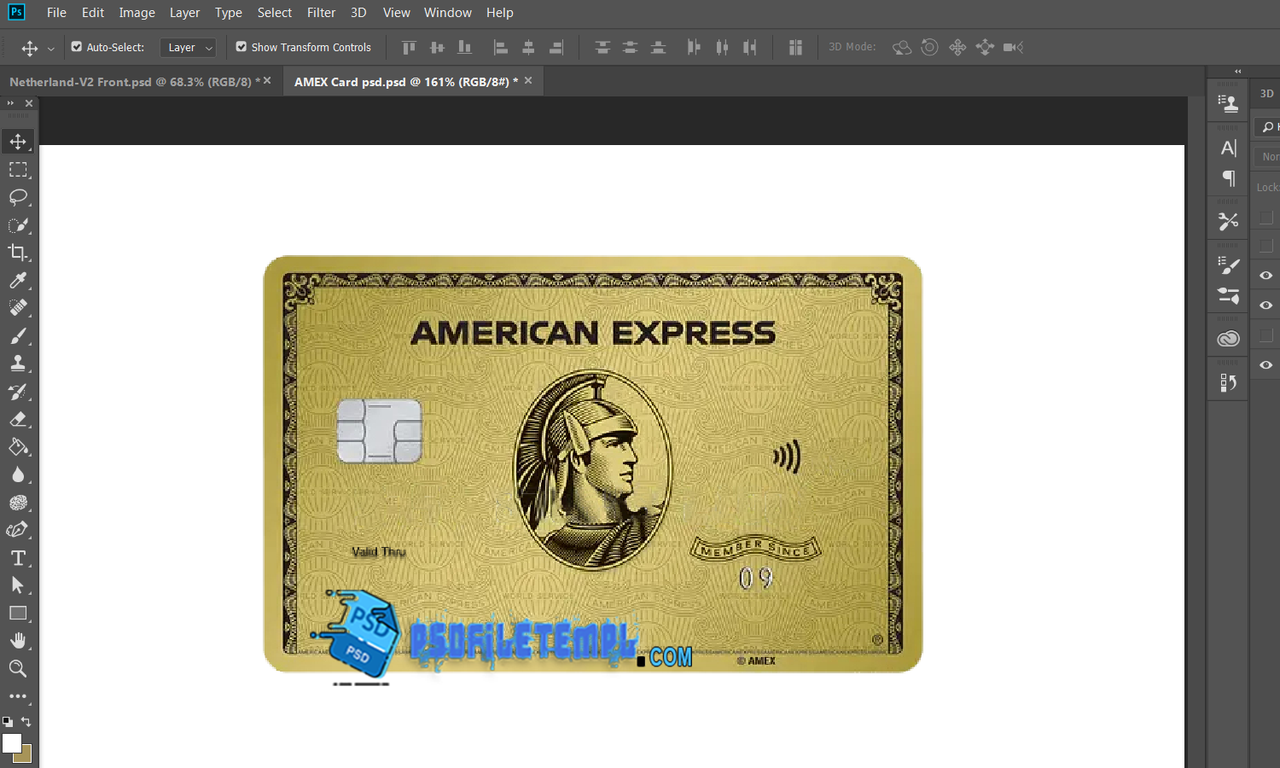The width and height of the screenshot is (1280, 768).
Task: Select the Sponge tool
Action: pyautogui.click(x=18, y=503)
